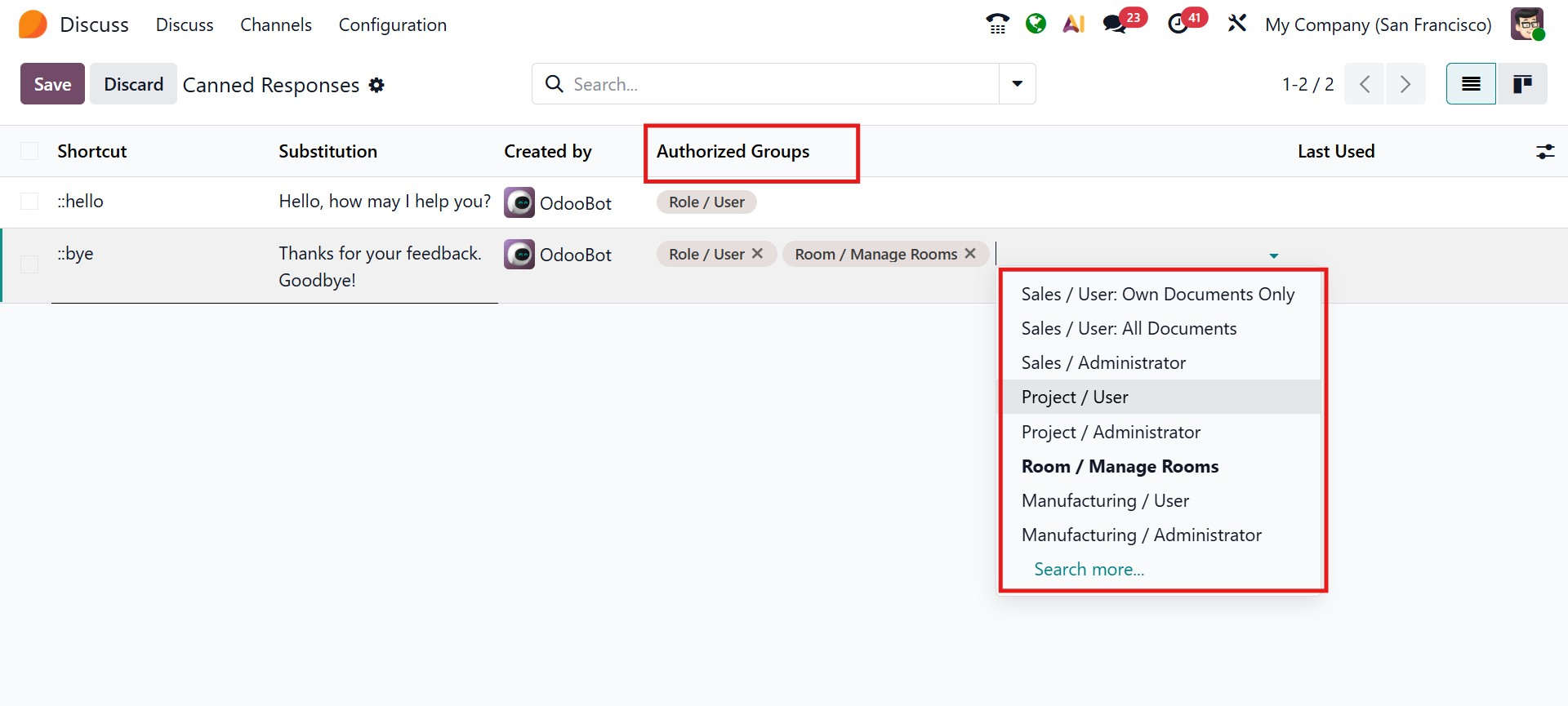Check the ::bye row checkbox
This screenshot has height=706, width=1568.
tap(29, 264)
